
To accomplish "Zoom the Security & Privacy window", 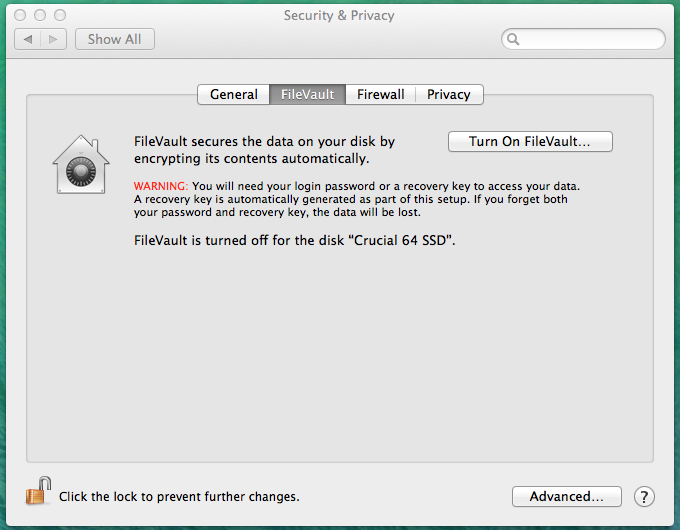I will click(59, 16).
